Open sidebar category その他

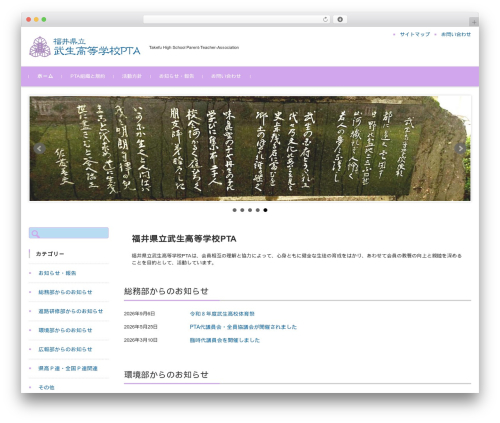(x=46, y=387)
